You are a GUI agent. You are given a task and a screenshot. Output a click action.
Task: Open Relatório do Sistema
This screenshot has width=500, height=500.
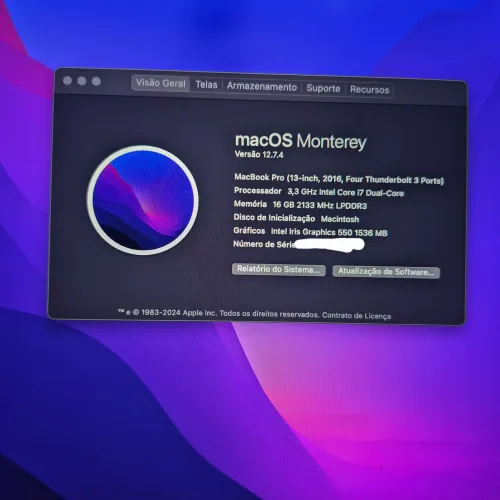pyautogui.click(x=279, y=269)
